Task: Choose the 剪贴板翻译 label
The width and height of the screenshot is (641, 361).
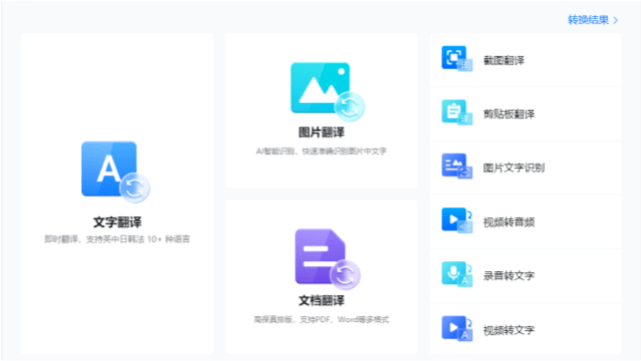Action: coord(509,114)
